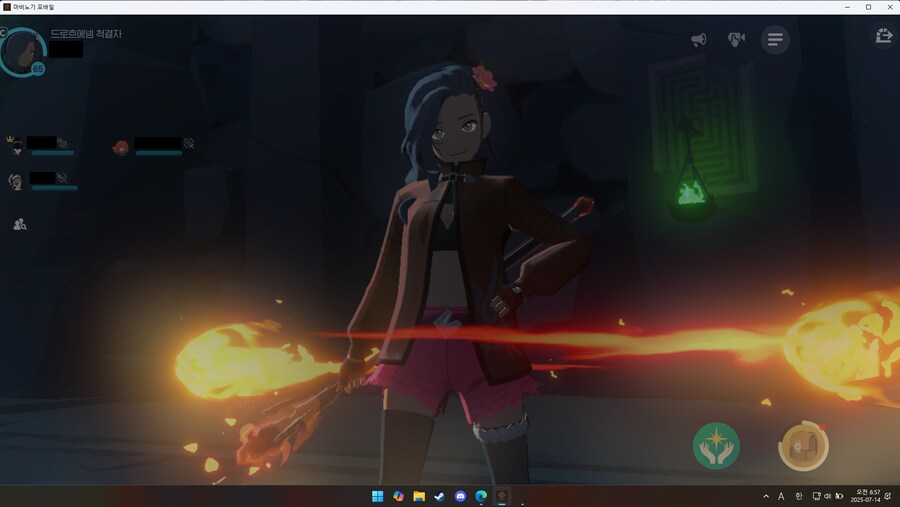The height and width of the screenshot is (507, 900).
Task: Activate the green hands star skill button
Action: (716, 446)
